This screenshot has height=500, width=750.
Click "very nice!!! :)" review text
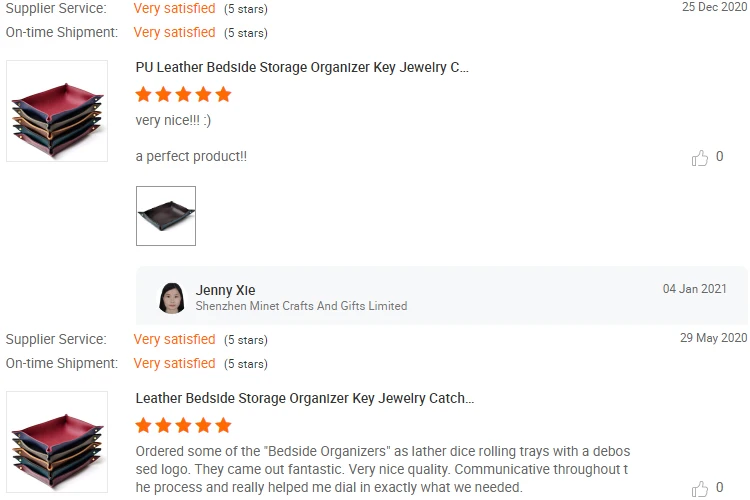173,120
